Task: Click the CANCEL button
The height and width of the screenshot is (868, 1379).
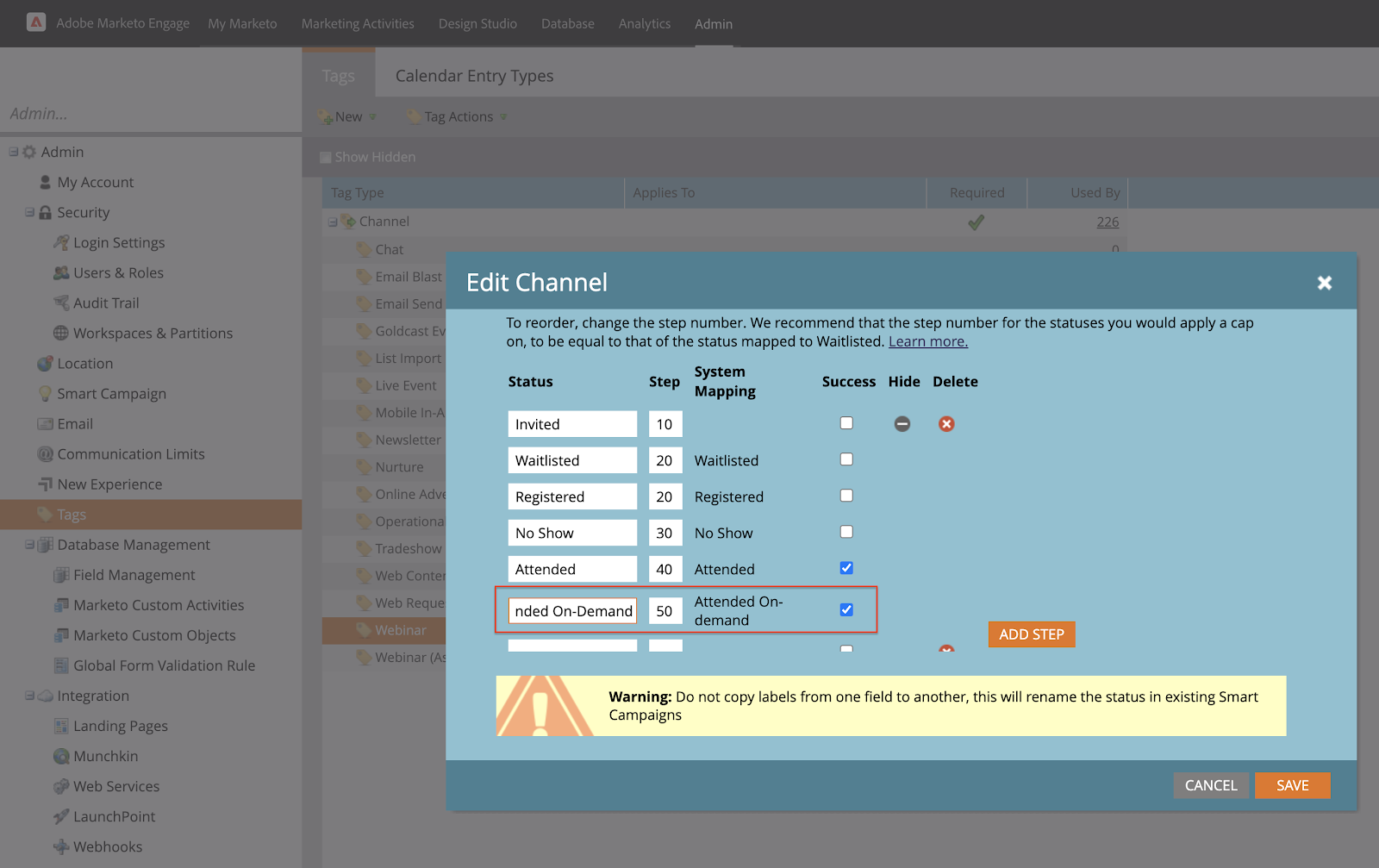Action: 1211,785
